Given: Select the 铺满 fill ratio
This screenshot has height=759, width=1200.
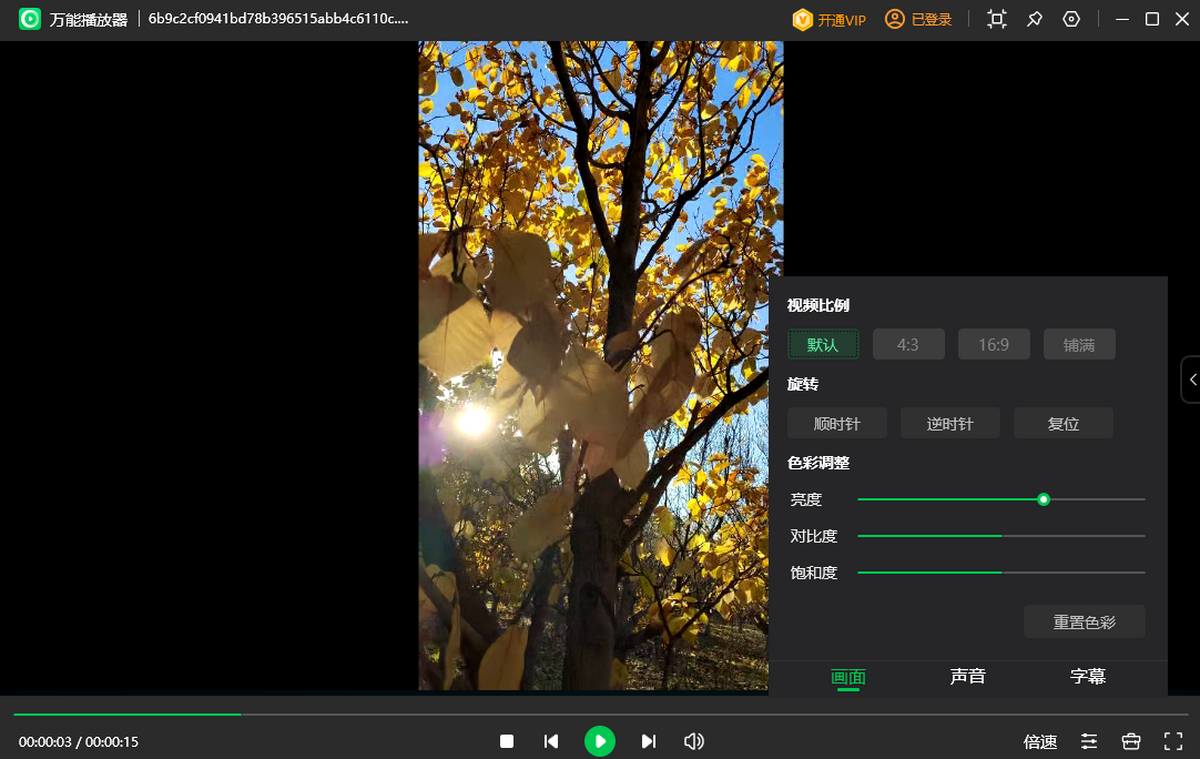Looking at the screenshot, I should tap(1079, 345).
